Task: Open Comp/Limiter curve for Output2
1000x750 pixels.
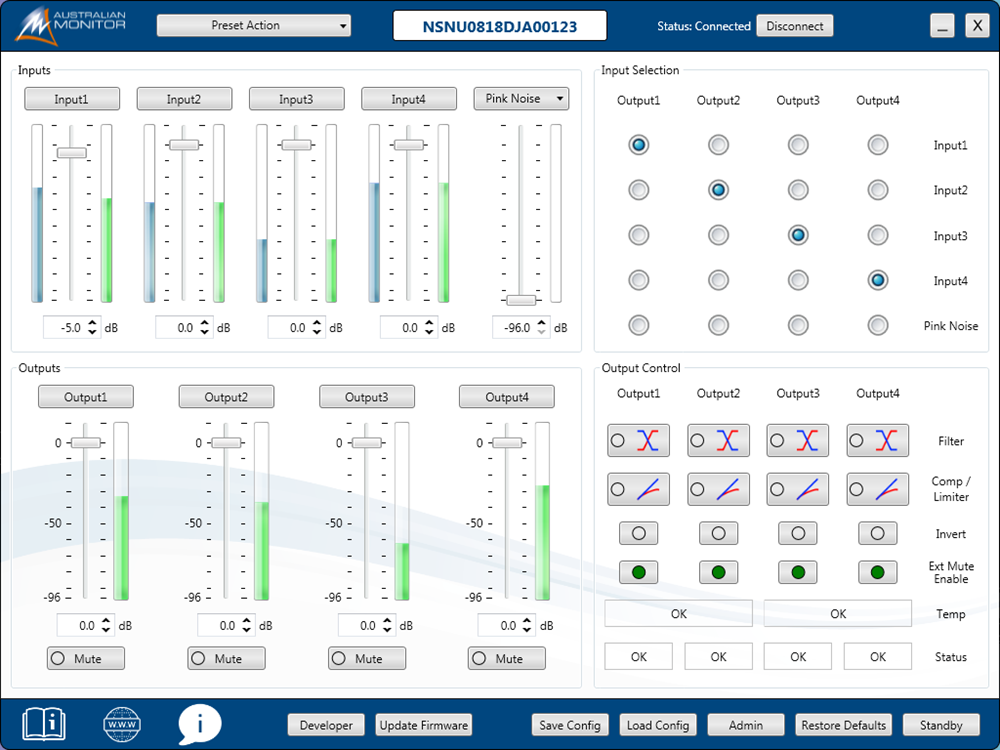Action: tap(718, 489)
